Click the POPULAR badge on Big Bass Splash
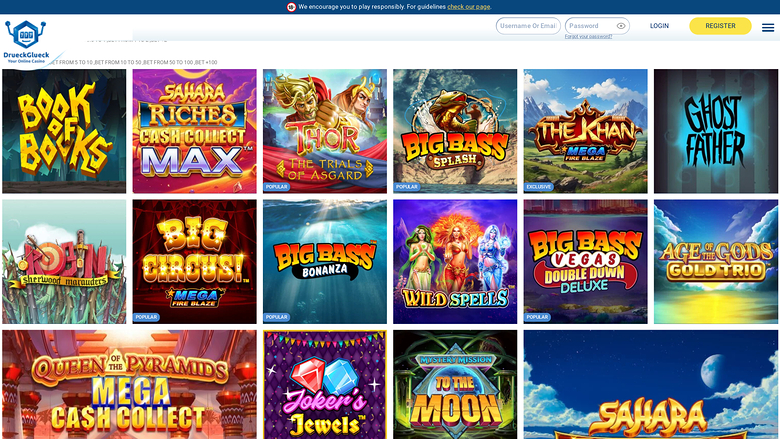Image resolution: width=780 pixels, height=439 pixels. [x=407, y=187]
